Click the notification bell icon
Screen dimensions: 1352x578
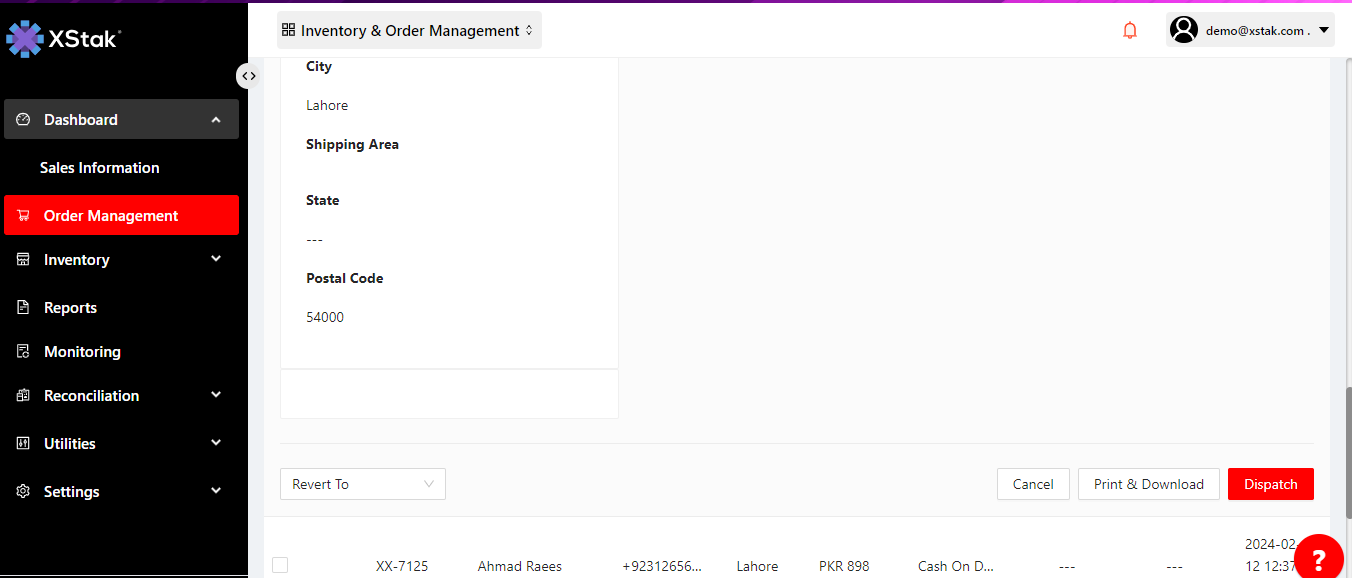1130,31
